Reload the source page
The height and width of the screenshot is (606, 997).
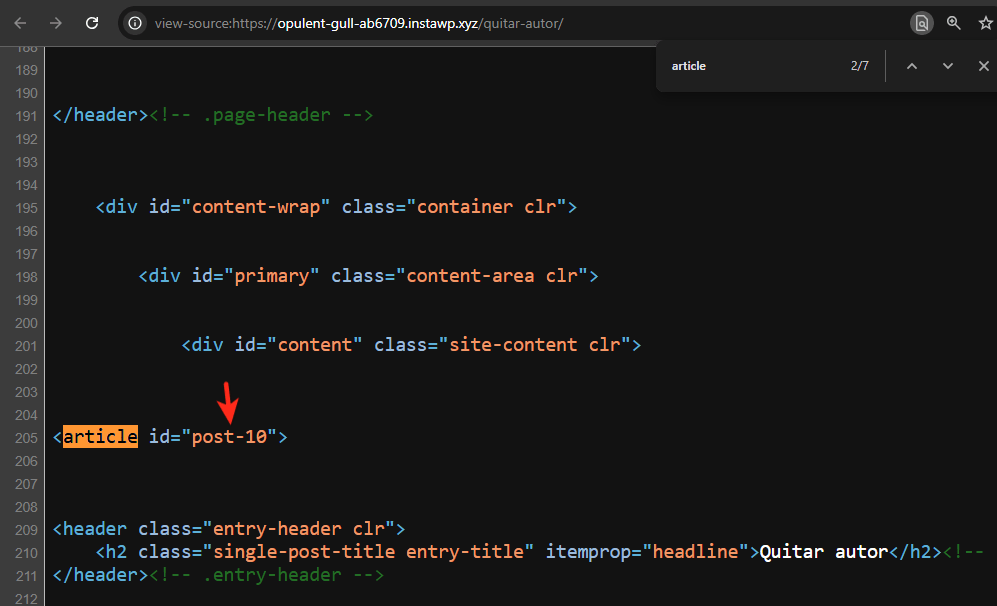tap(91, 22)
